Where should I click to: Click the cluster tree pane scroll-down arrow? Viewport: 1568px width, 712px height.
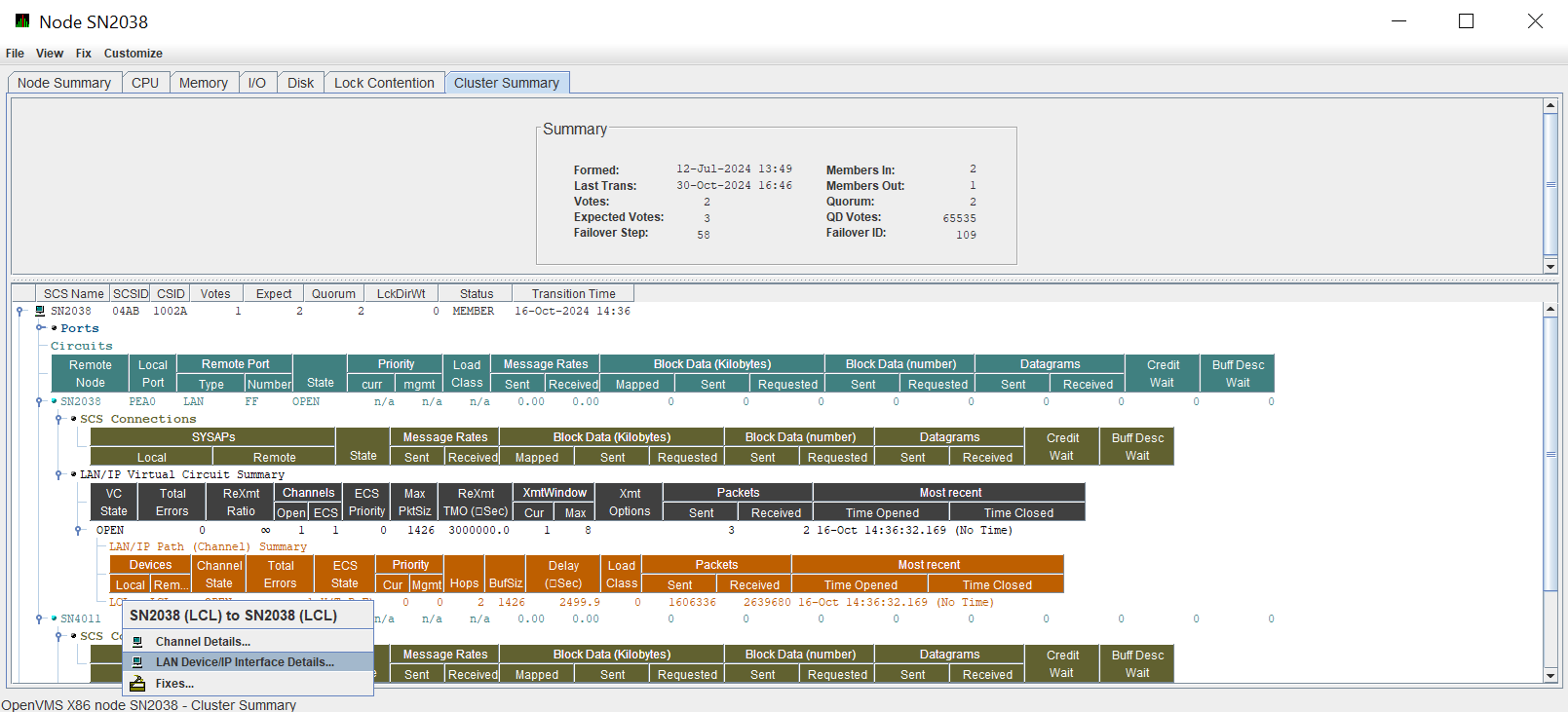(x=1550, y=675)
